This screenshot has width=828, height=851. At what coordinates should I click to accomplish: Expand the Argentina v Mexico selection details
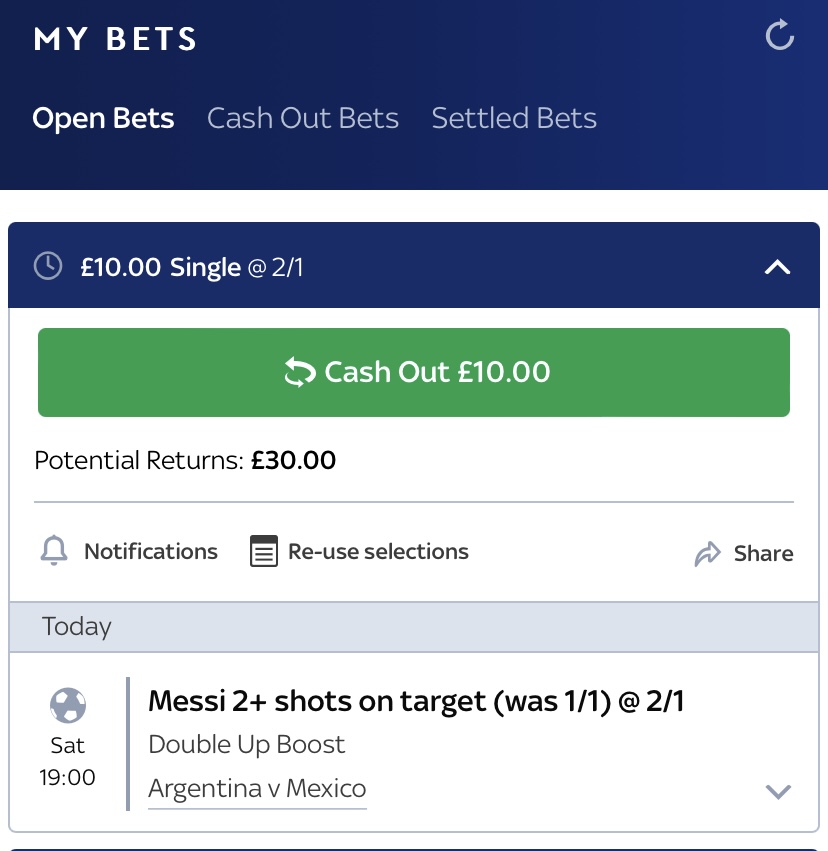click(778, 791)
